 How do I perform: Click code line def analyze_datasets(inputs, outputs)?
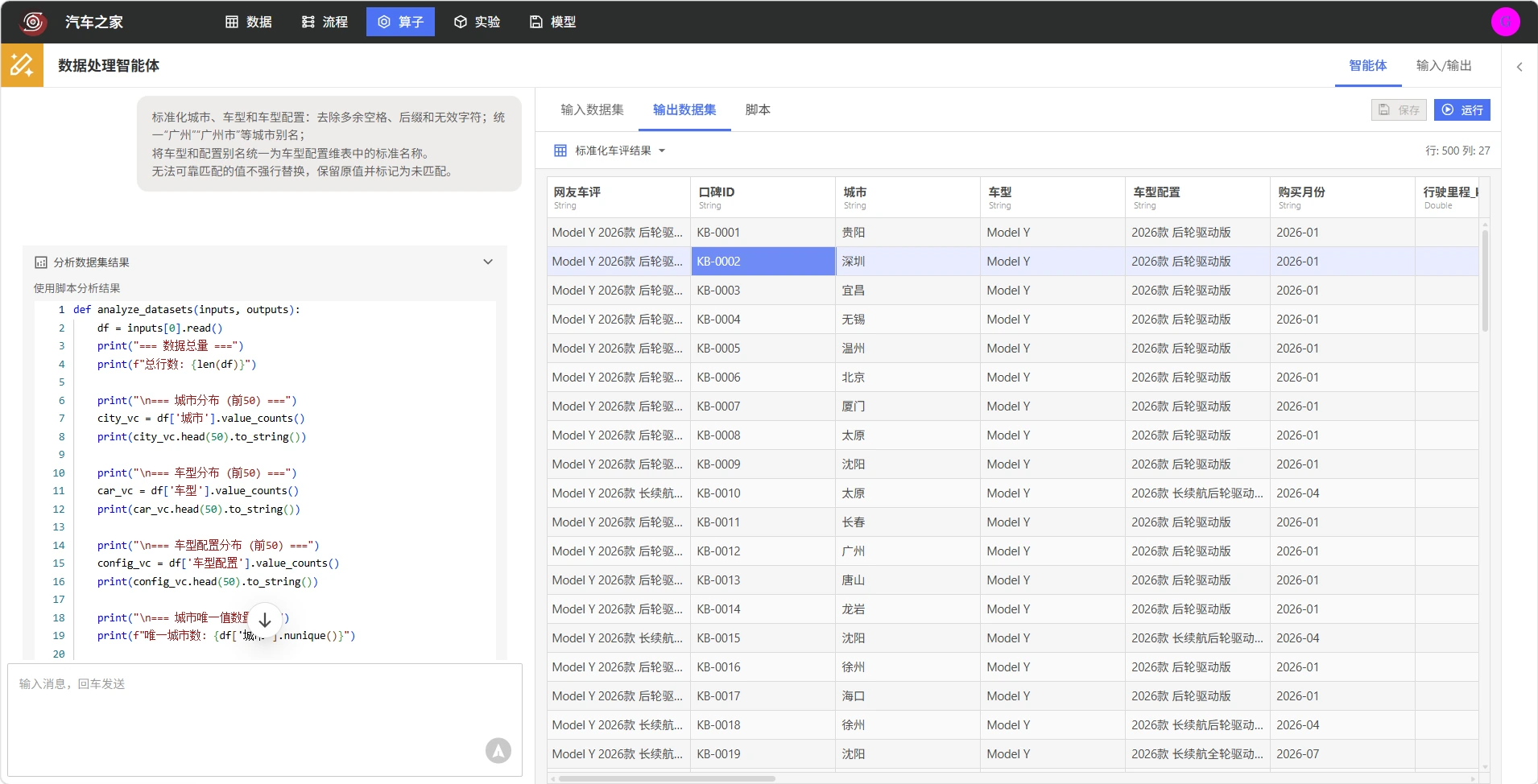point(186,310)
